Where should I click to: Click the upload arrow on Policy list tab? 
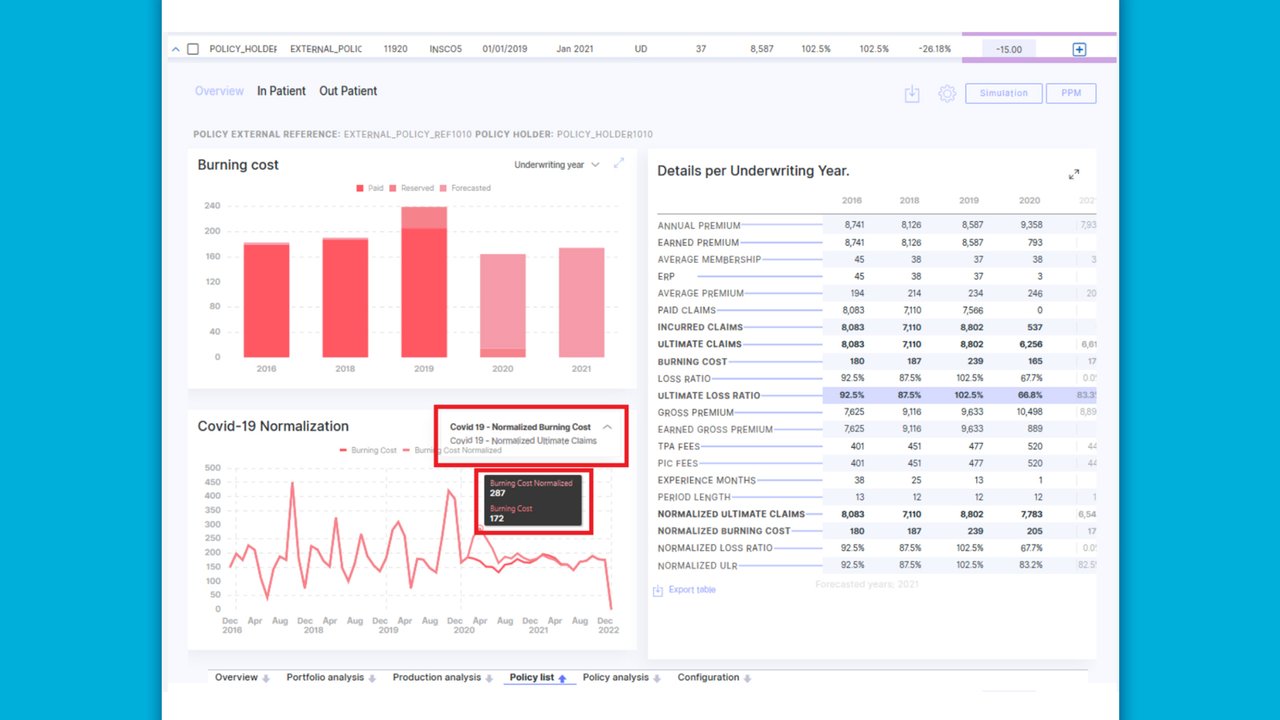[x=563, y=677]
